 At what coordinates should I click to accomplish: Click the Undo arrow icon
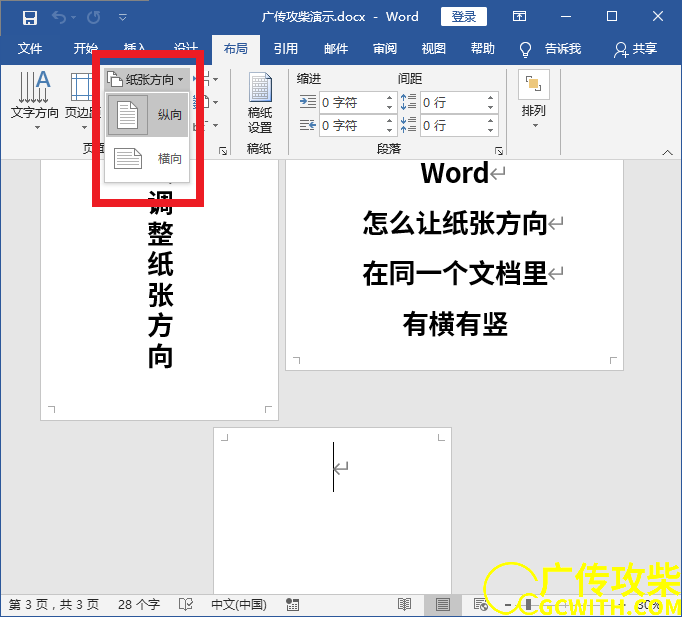pos(59,17)
